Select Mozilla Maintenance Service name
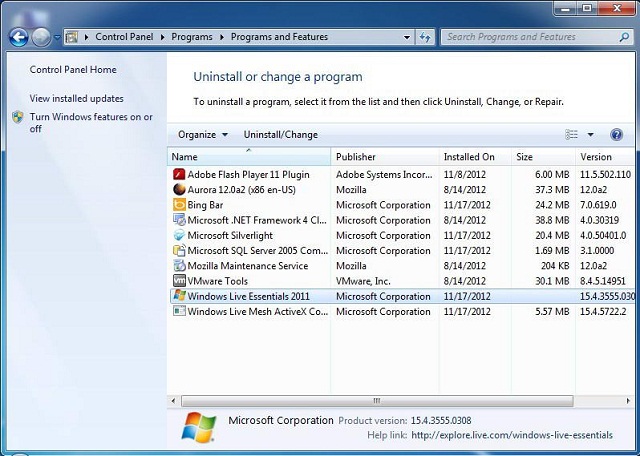This screenshot has height=456, width=640. tap(248, 266)
